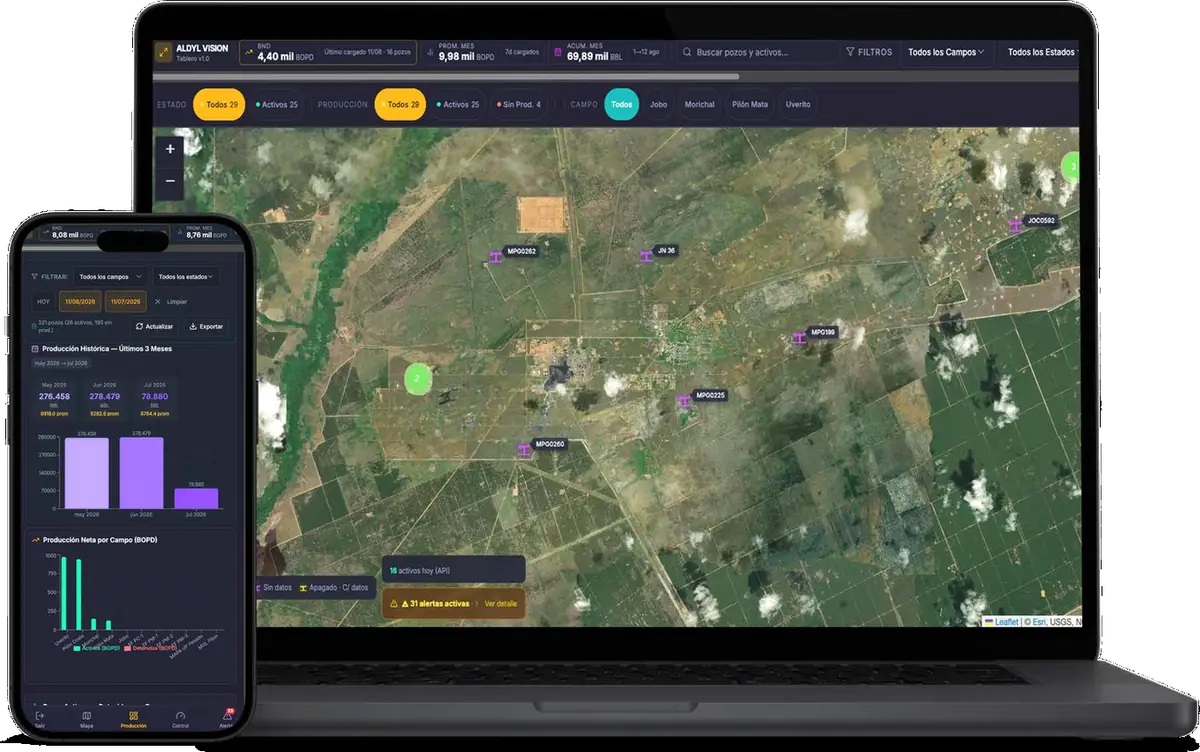1200x752 pixels.
Task: Select Producción filter chip Todos 29
Action: click(400, 104)
